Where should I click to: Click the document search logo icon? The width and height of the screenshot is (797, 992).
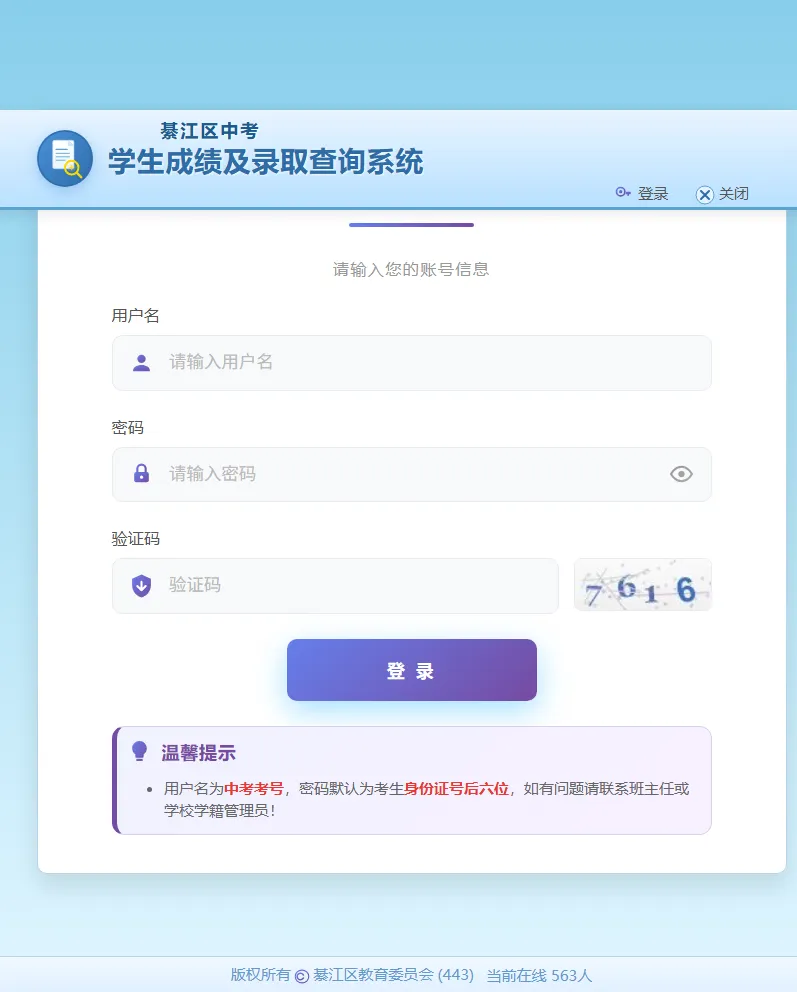(65, 158)
